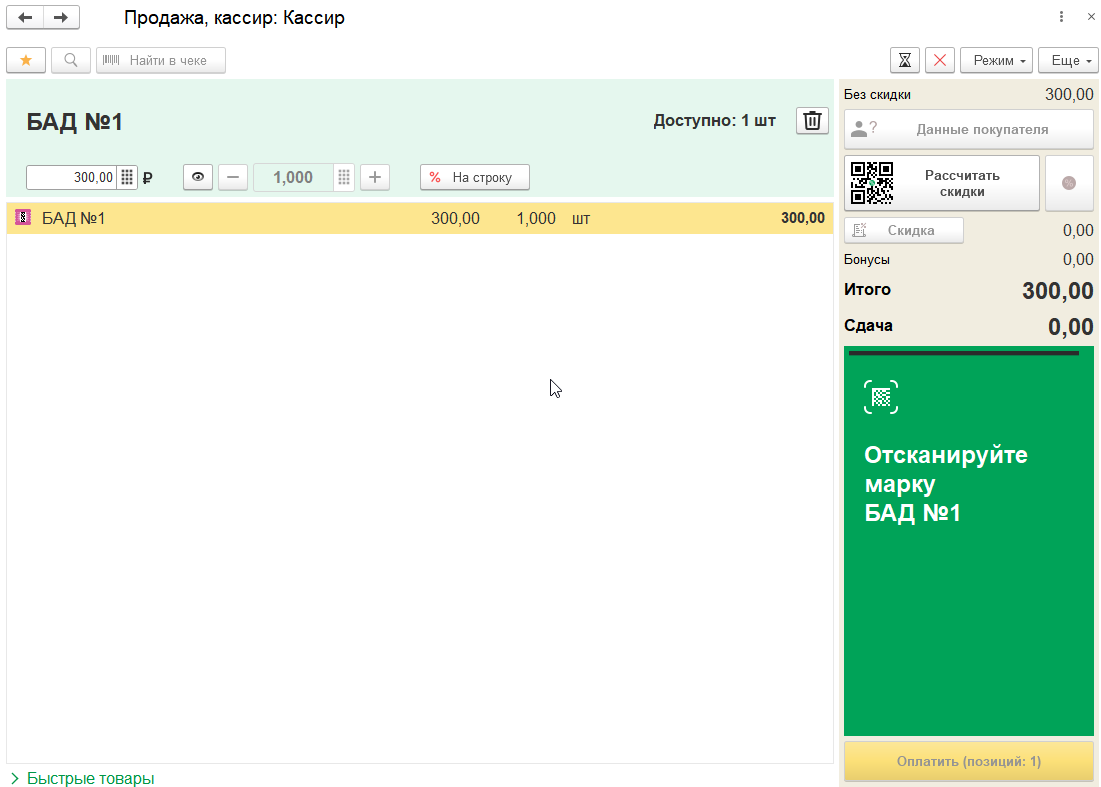
Task: Click the 'Доступно: 1 шт' label
Action: pyautogui.click(x=714, y=121)
